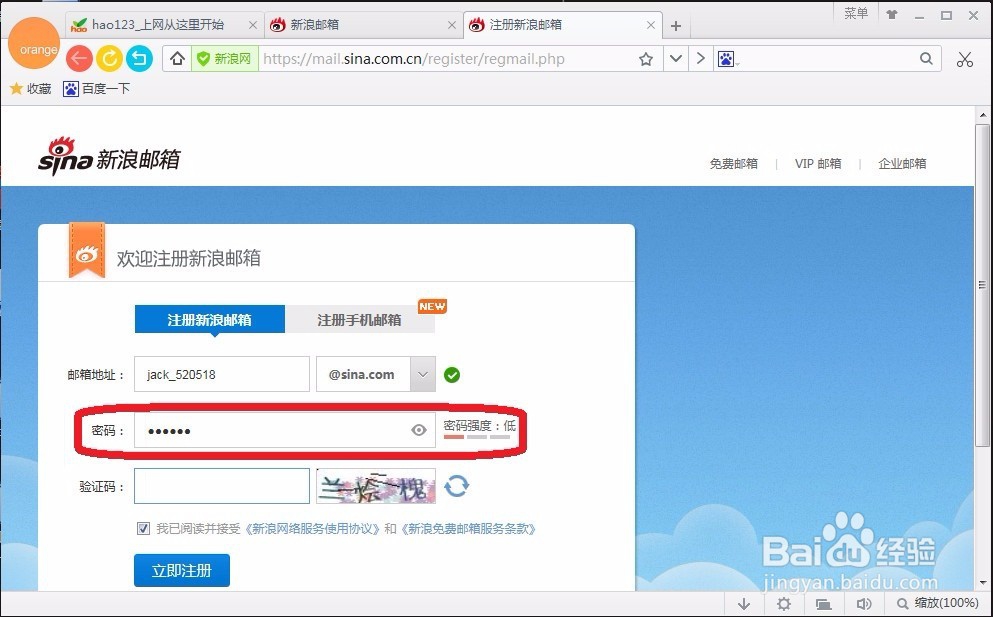Click the 立即注册 button
This screenshot has height=617, width=993.
point(181,569)
